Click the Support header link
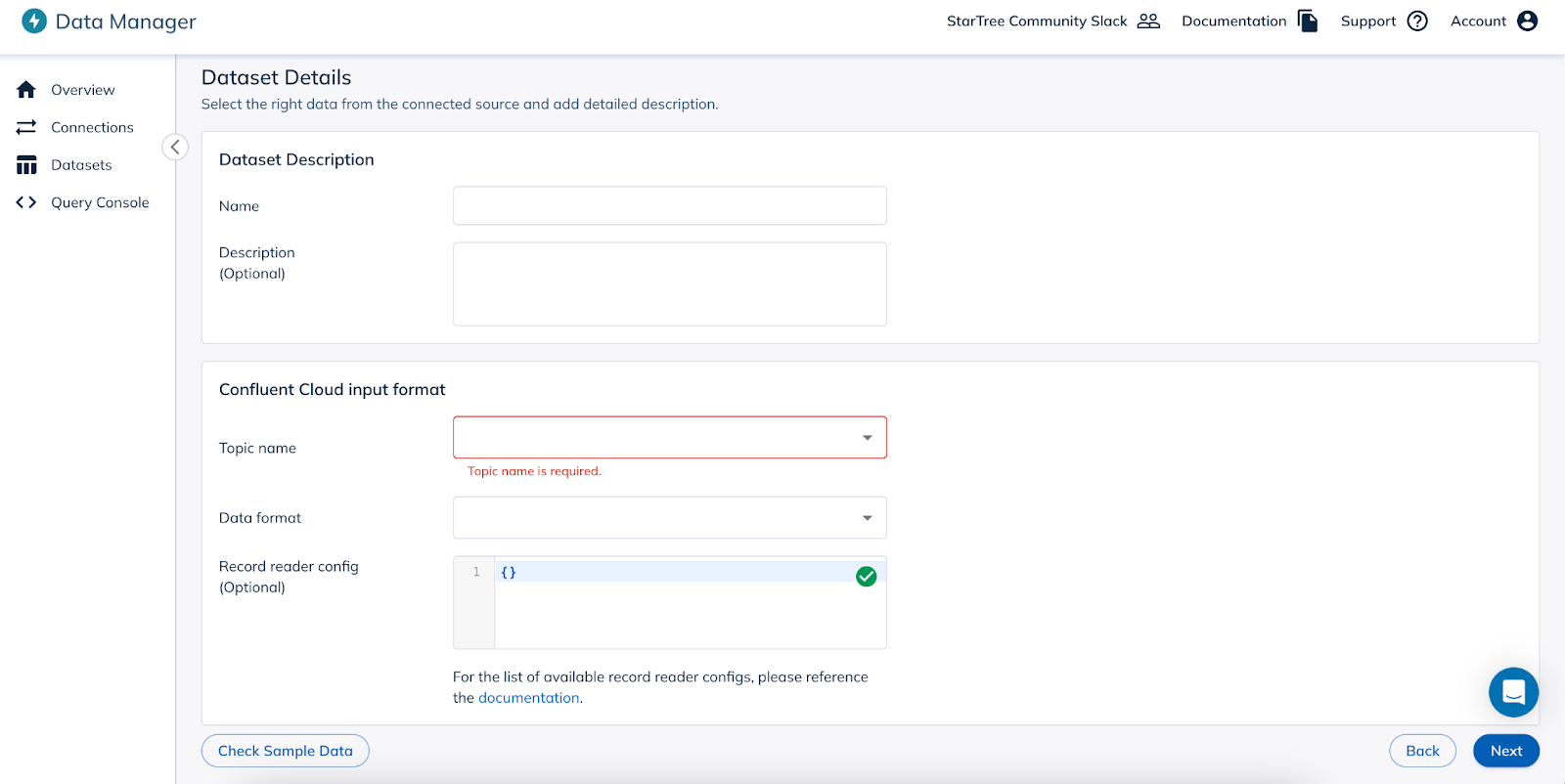Viewport: 1565px width, 784px height. [1368, 21]
